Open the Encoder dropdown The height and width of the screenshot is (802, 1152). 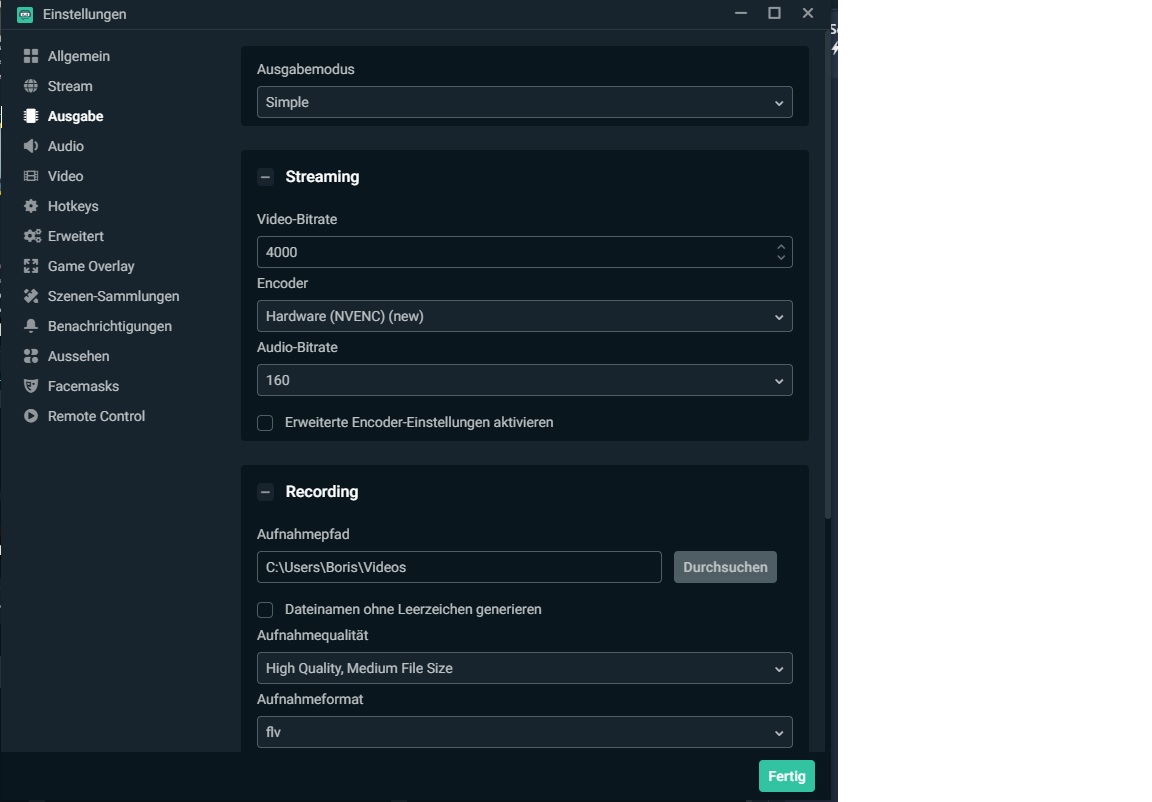(x=524, y=316)
